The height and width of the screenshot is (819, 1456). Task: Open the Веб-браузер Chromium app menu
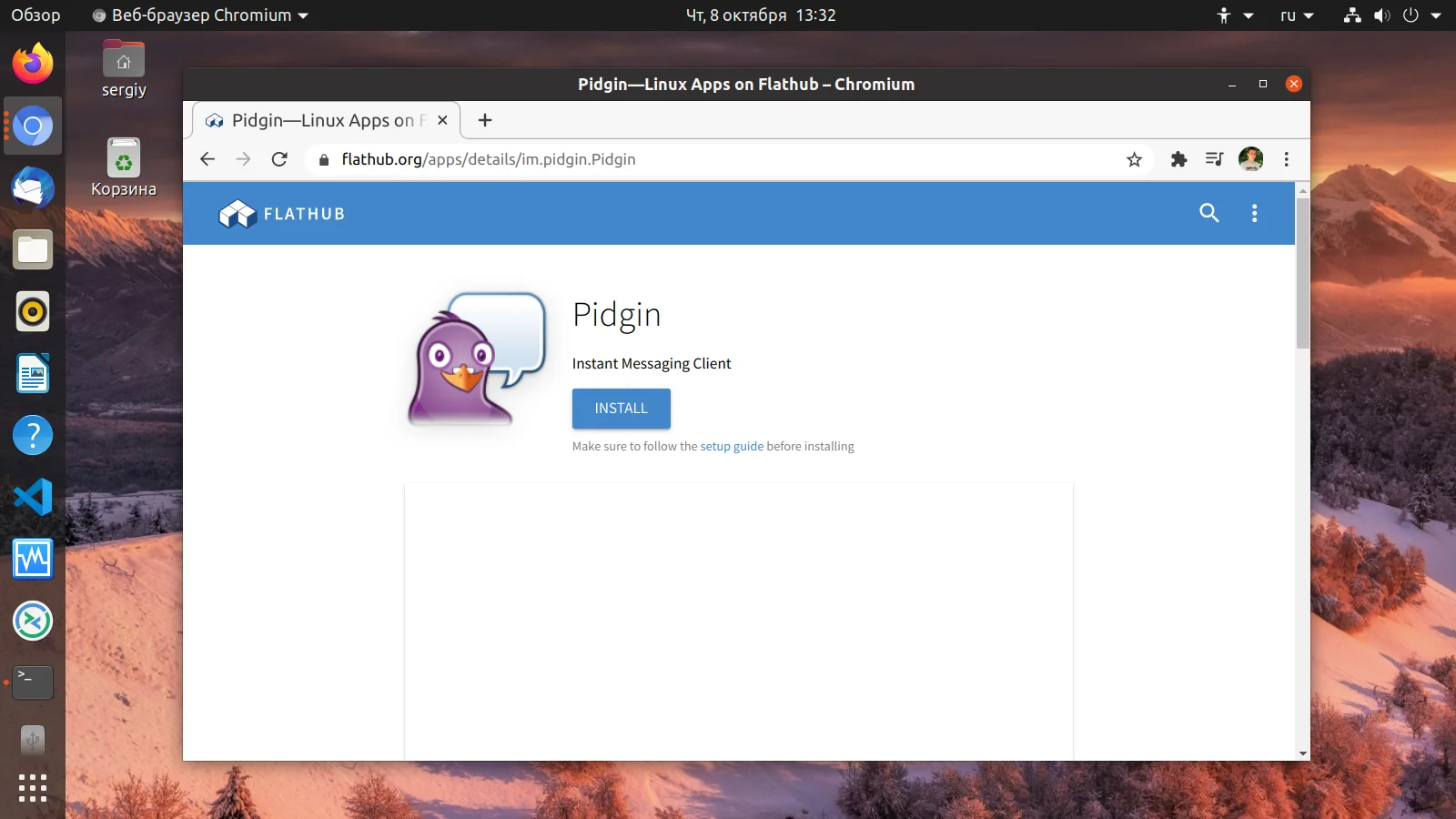(x=200, y=15)
